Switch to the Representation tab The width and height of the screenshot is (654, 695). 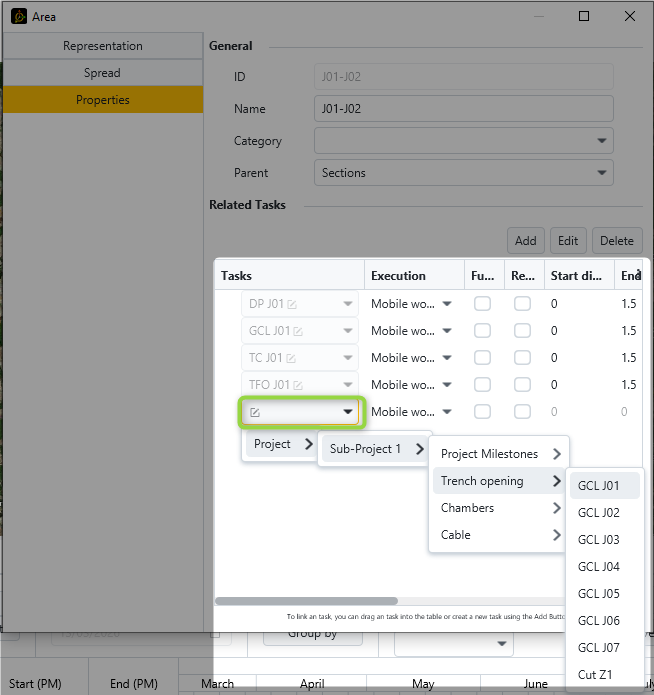[x=103, y=46]
